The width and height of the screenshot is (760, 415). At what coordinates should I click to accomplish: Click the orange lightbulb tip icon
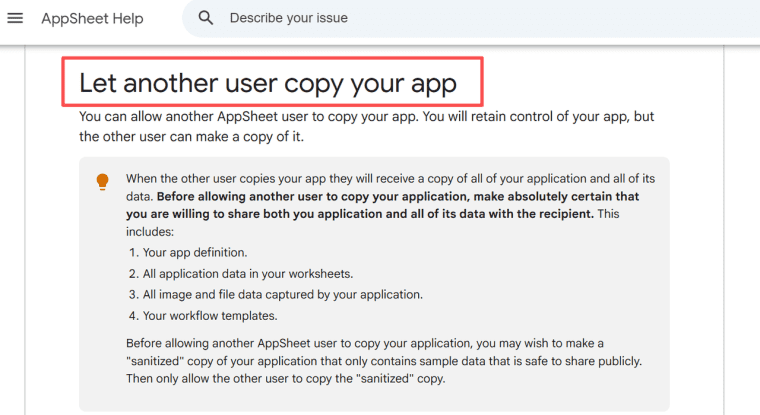pos(102,182)
